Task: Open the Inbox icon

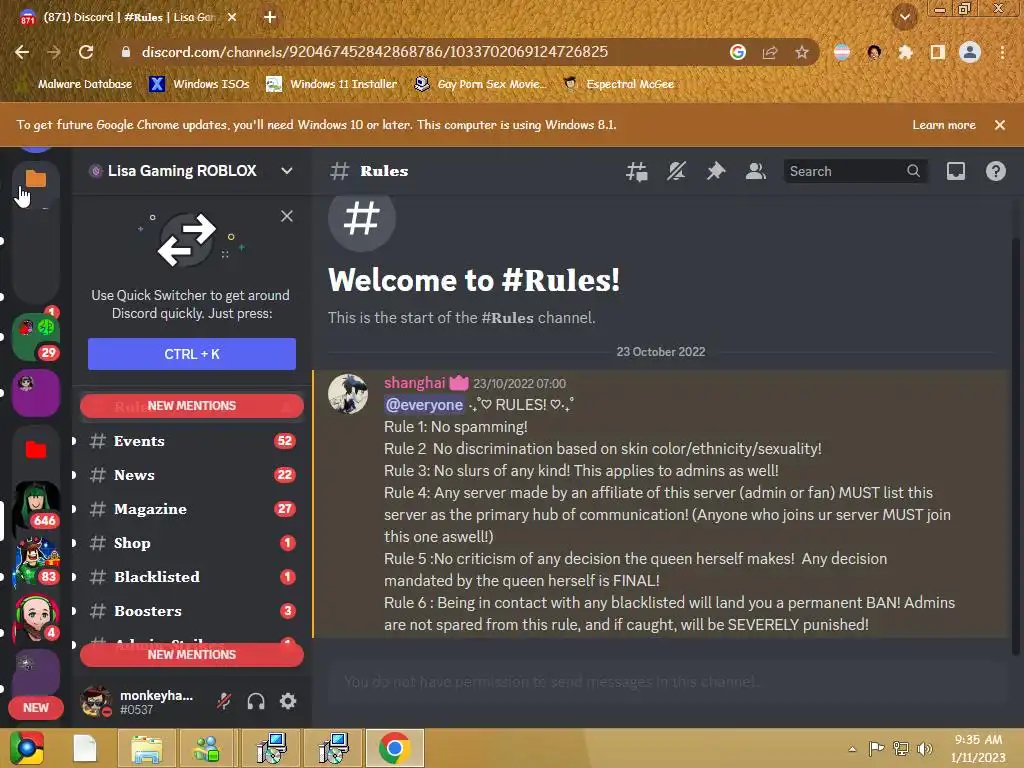Action: [x=955, y=172]
